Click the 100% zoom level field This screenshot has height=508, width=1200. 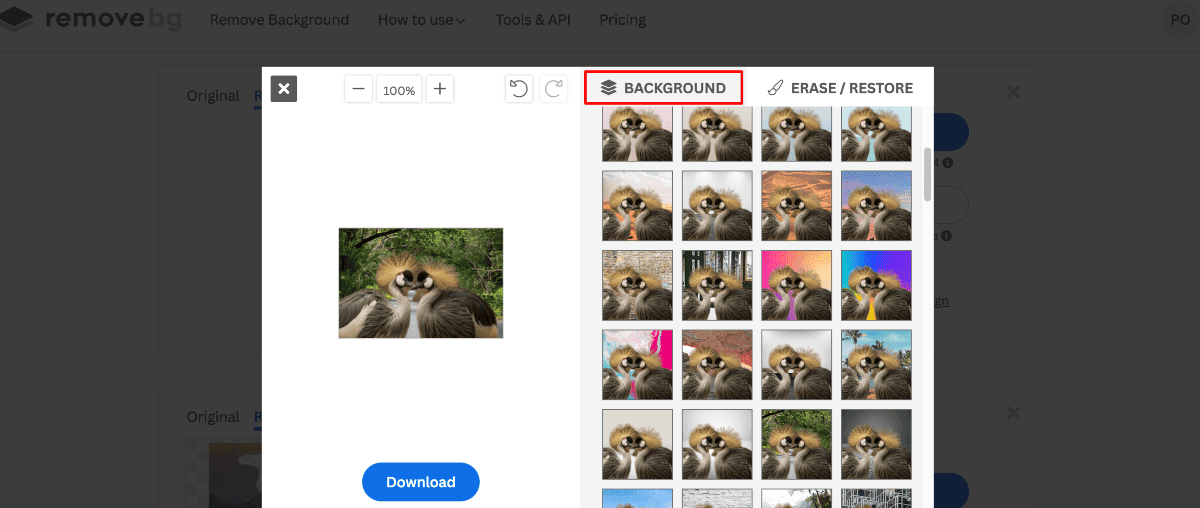pos(399,90)
